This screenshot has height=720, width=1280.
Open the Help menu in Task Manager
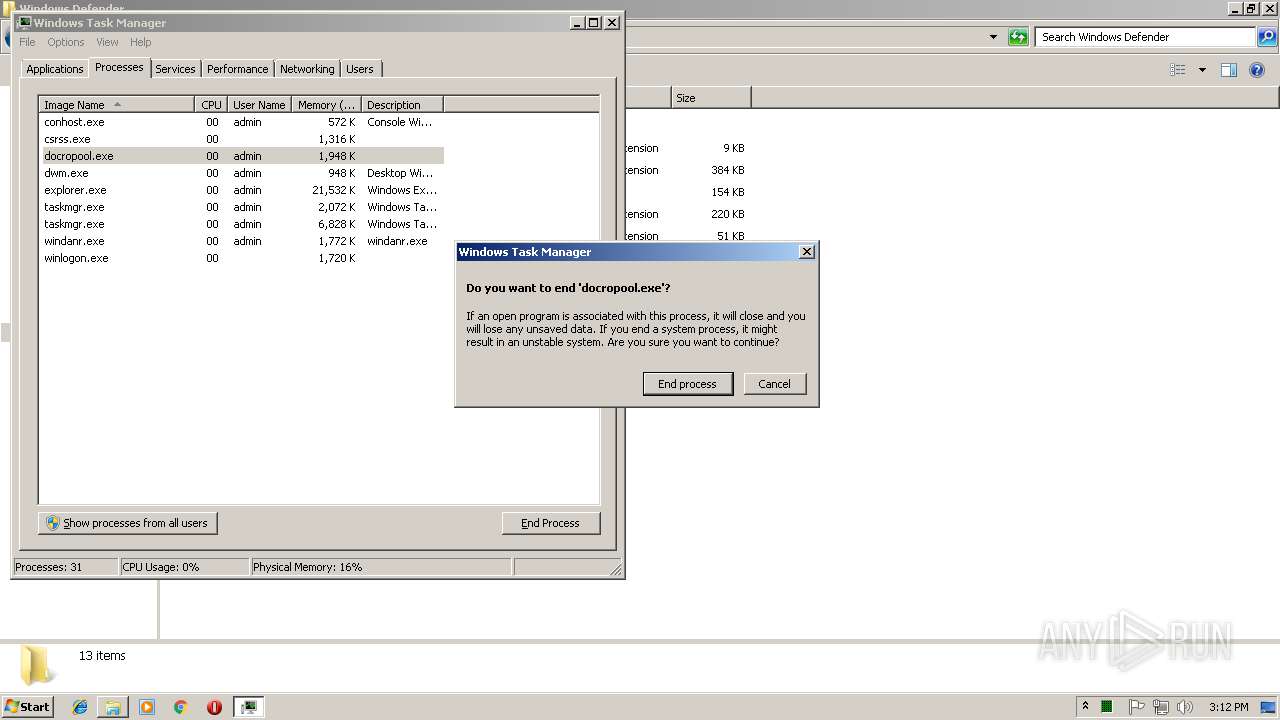(141, 42)
